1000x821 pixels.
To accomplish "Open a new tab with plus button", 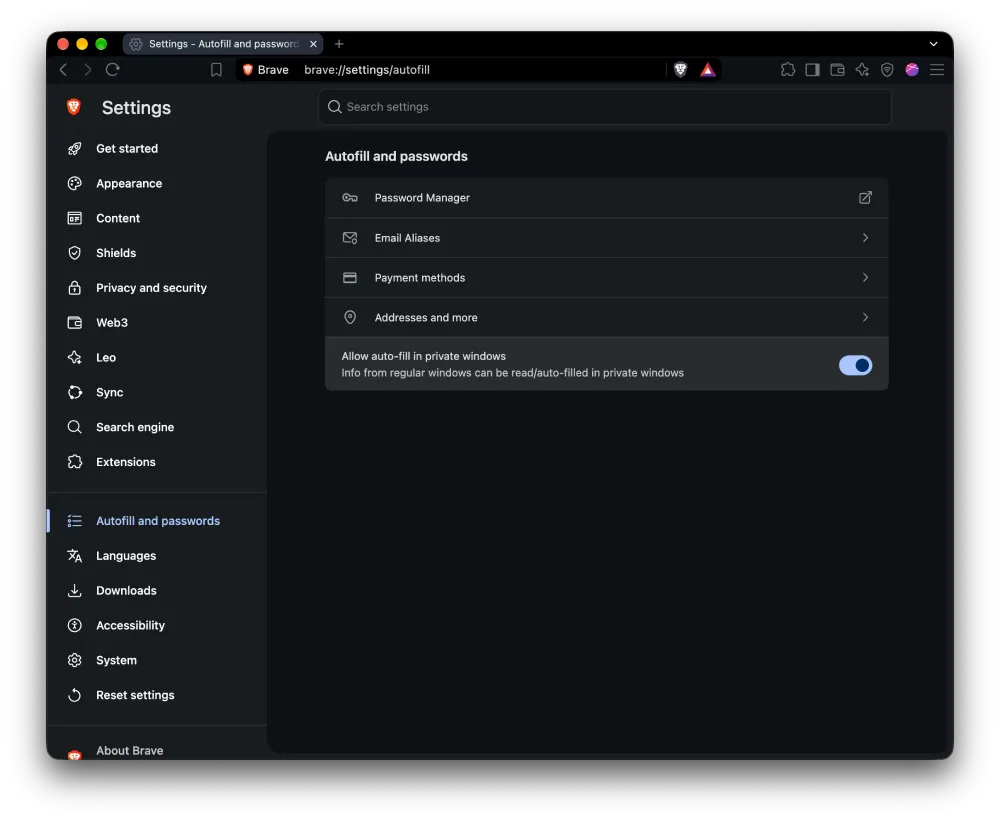I will (339, 43).
